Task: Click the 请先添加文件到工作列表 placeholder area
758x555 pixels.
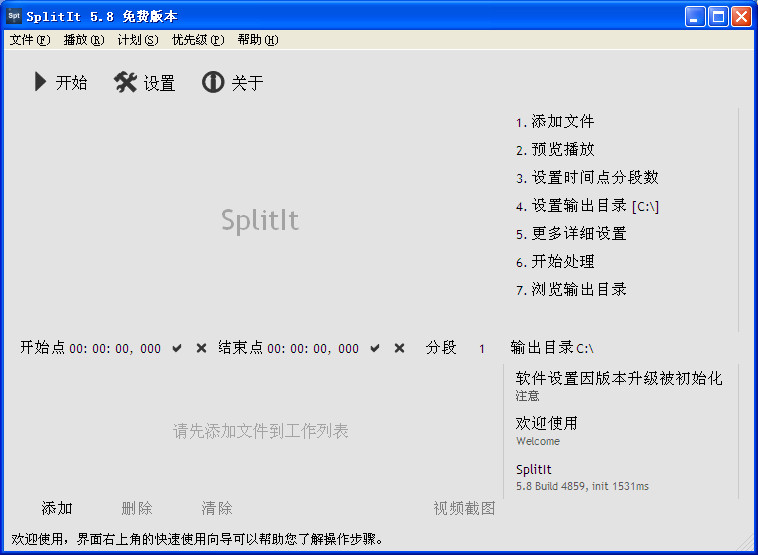Action: click(261, 431)
